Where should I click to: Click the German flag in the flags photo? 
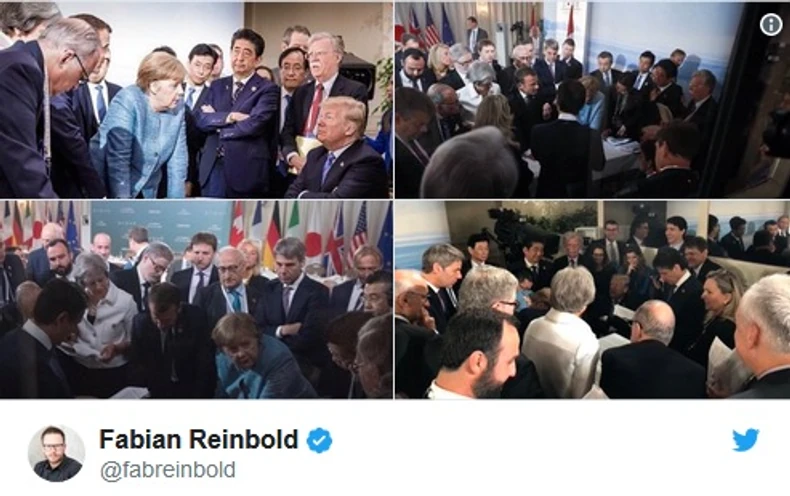pyautogui.click(x=272, y=234)
